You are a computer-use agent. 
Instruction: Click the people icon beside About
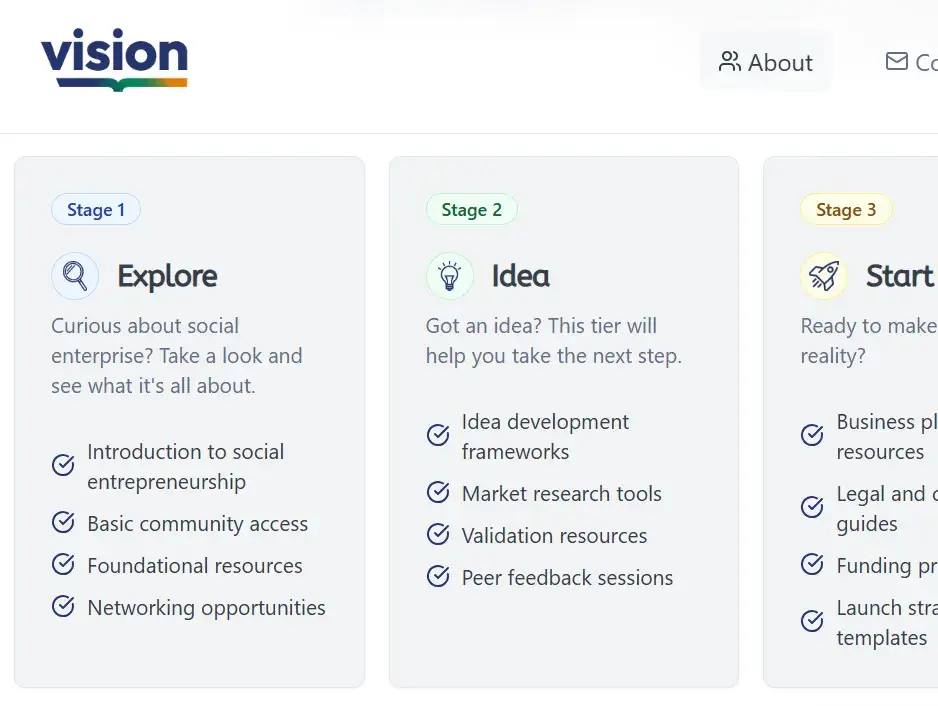[730, 62]
